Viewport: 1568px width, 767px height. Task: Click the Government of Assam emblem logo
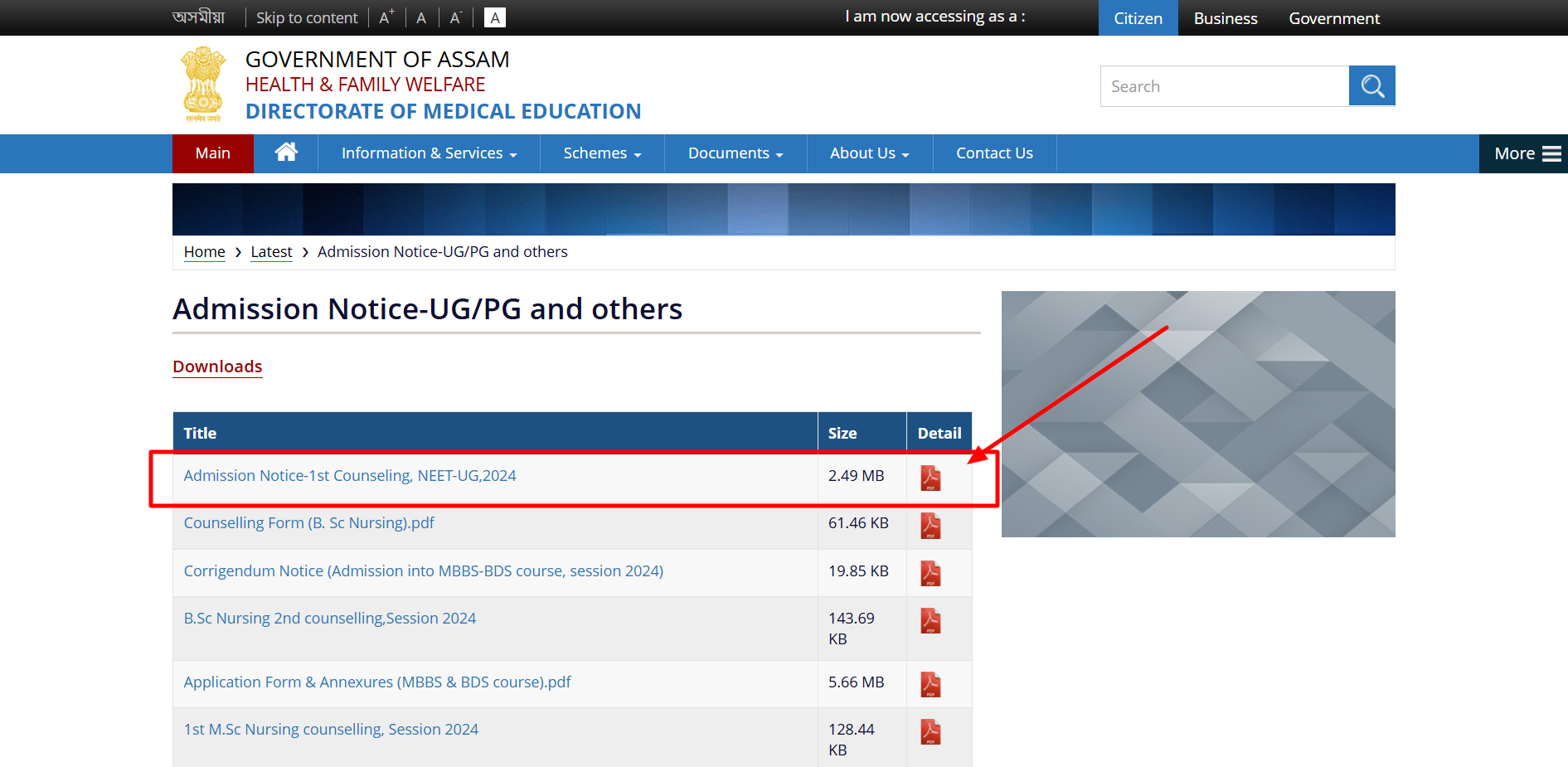pyautogui.click(x=203, y=84)
